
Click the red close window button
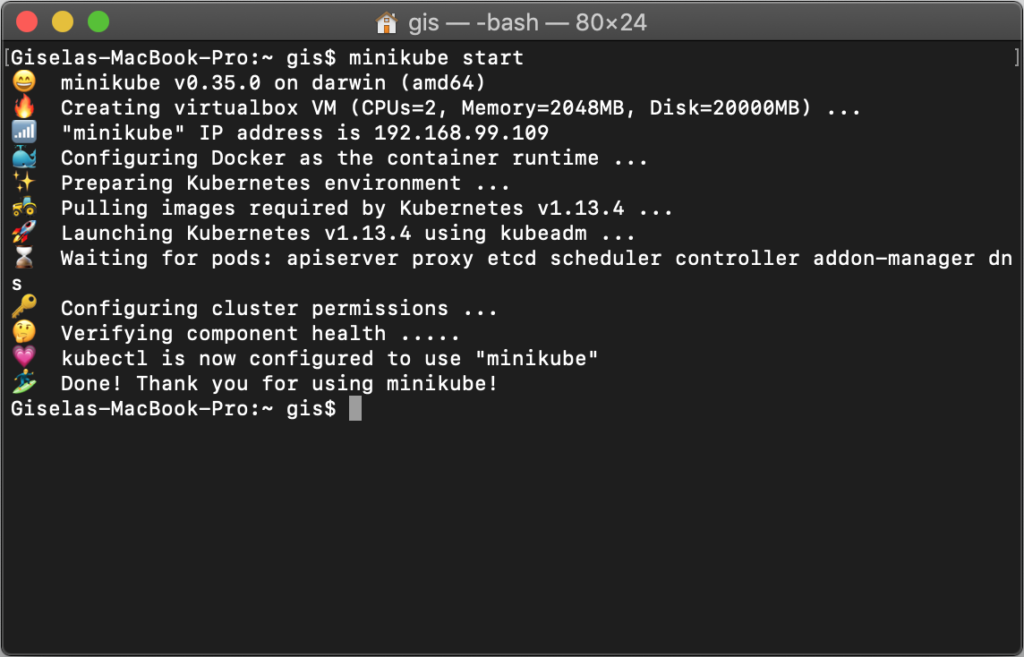27,22
